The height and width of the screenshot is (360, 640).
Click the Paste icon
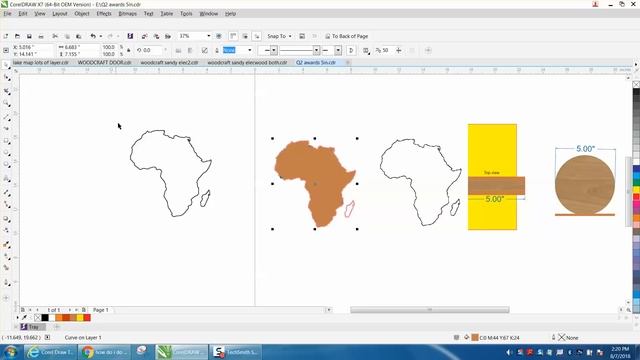coord(79,36)
